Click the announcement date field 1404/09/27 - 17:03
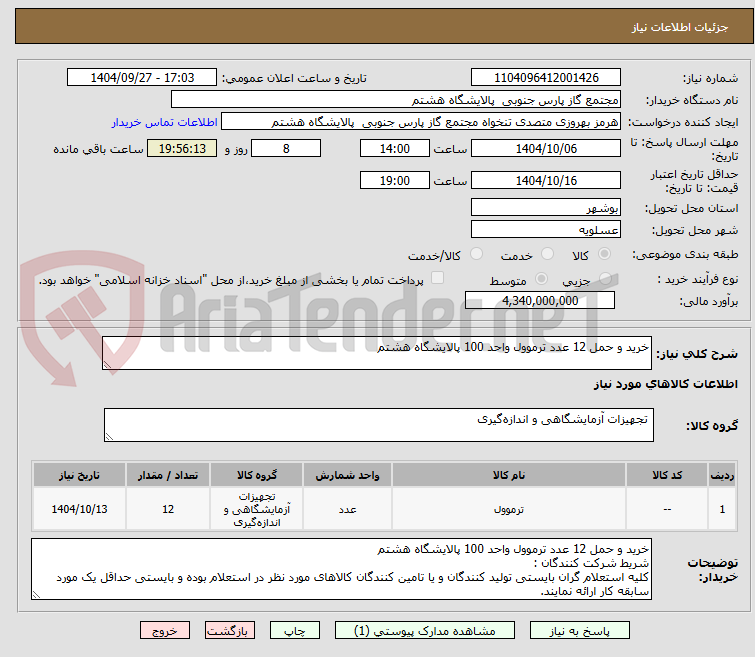 [142, 78]
